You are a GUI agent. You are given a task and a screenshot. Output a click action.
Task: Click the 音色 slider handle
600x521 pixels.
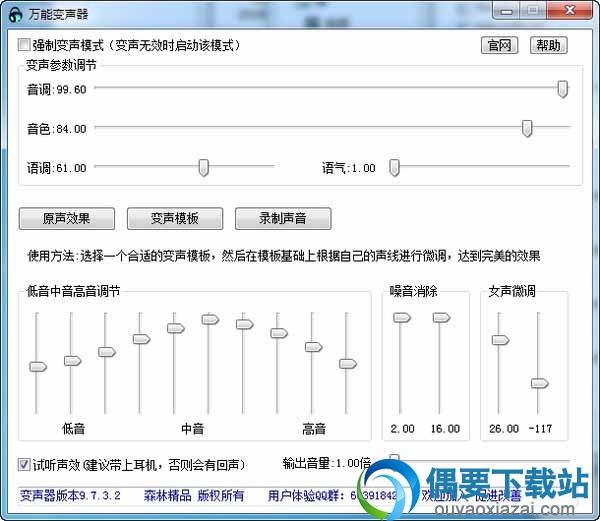[x=527, y=128]
